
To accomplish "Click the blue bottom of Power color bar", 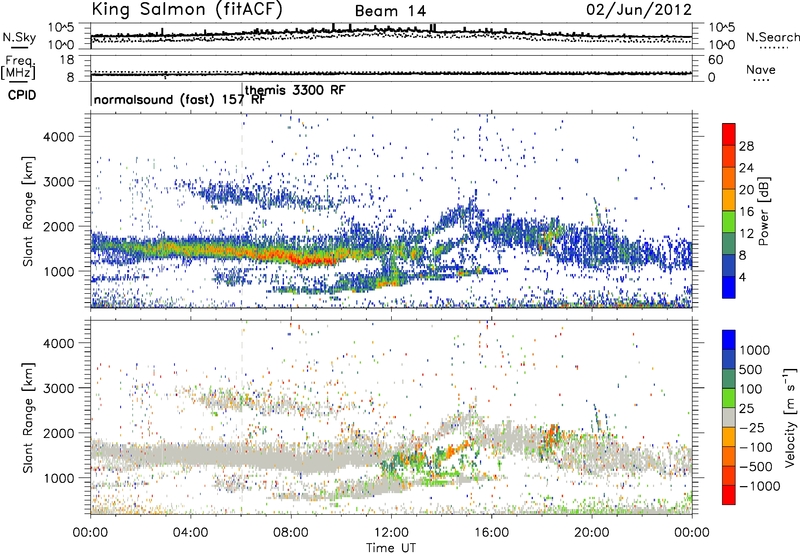I will click(x=729, y=287).
